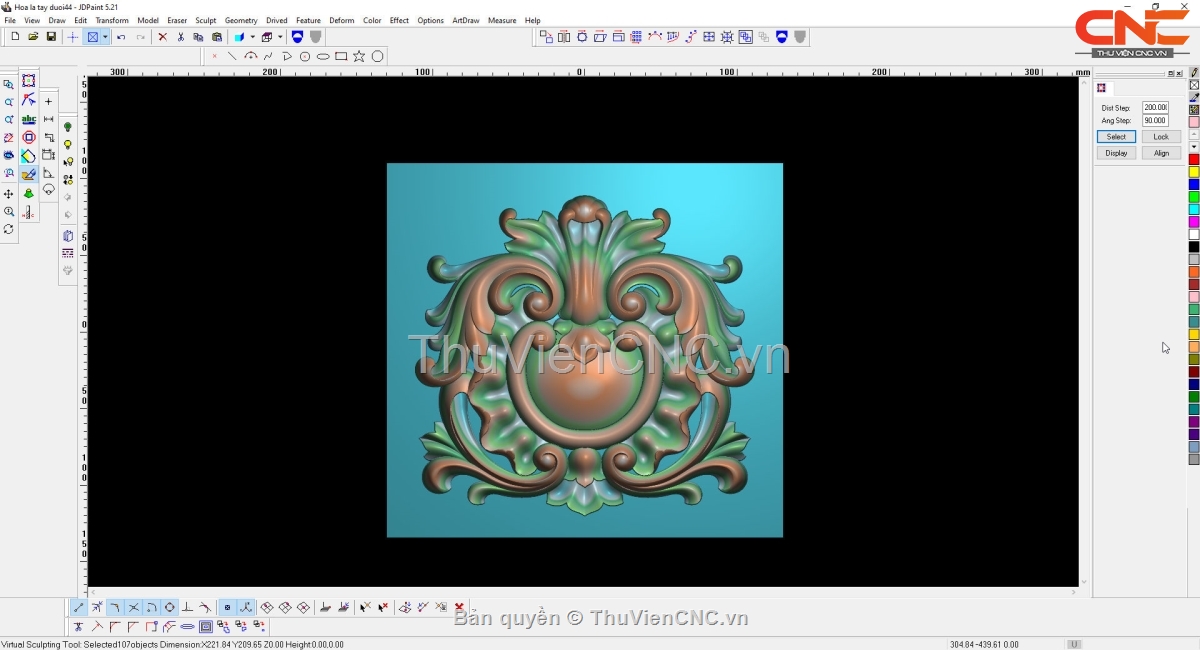Screen dimensions: 1200x650
Task: Click the Save file icon
Action: 51,37
